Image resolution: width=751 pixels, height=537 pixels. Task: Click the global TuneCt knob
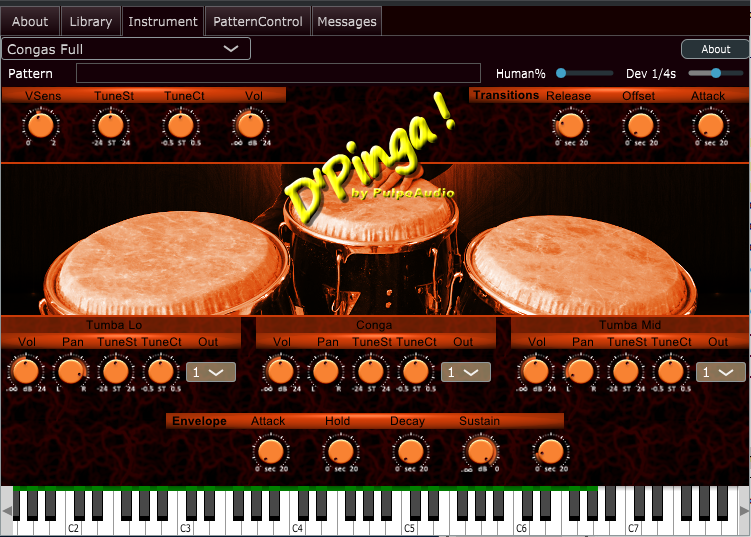tap(181, 126)
